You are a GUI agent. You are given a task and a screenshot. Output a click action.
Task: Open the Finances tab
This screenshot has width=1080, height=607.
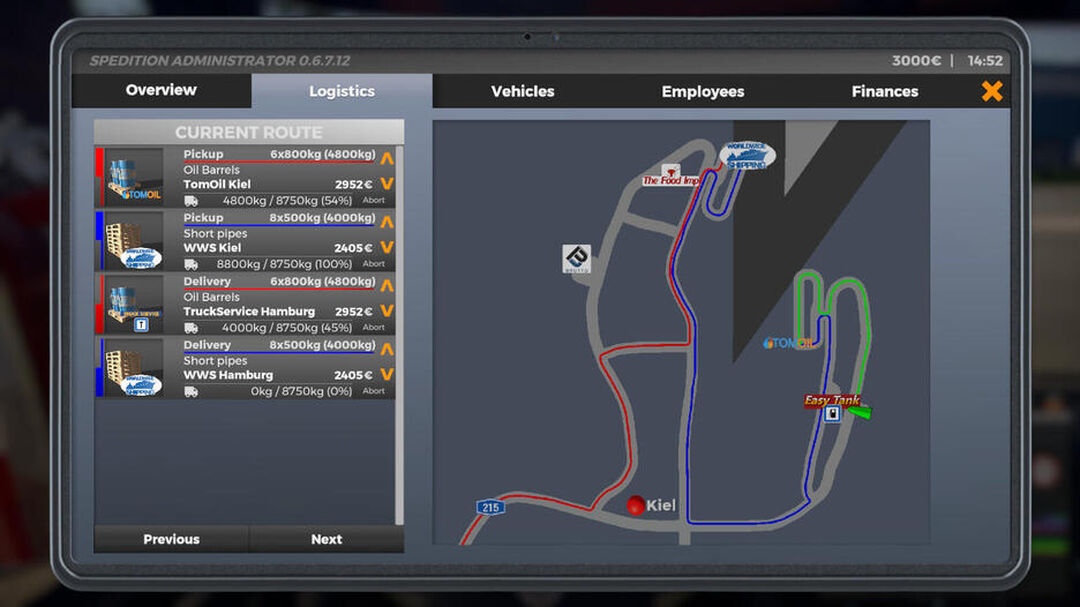(x=884, y=91)
